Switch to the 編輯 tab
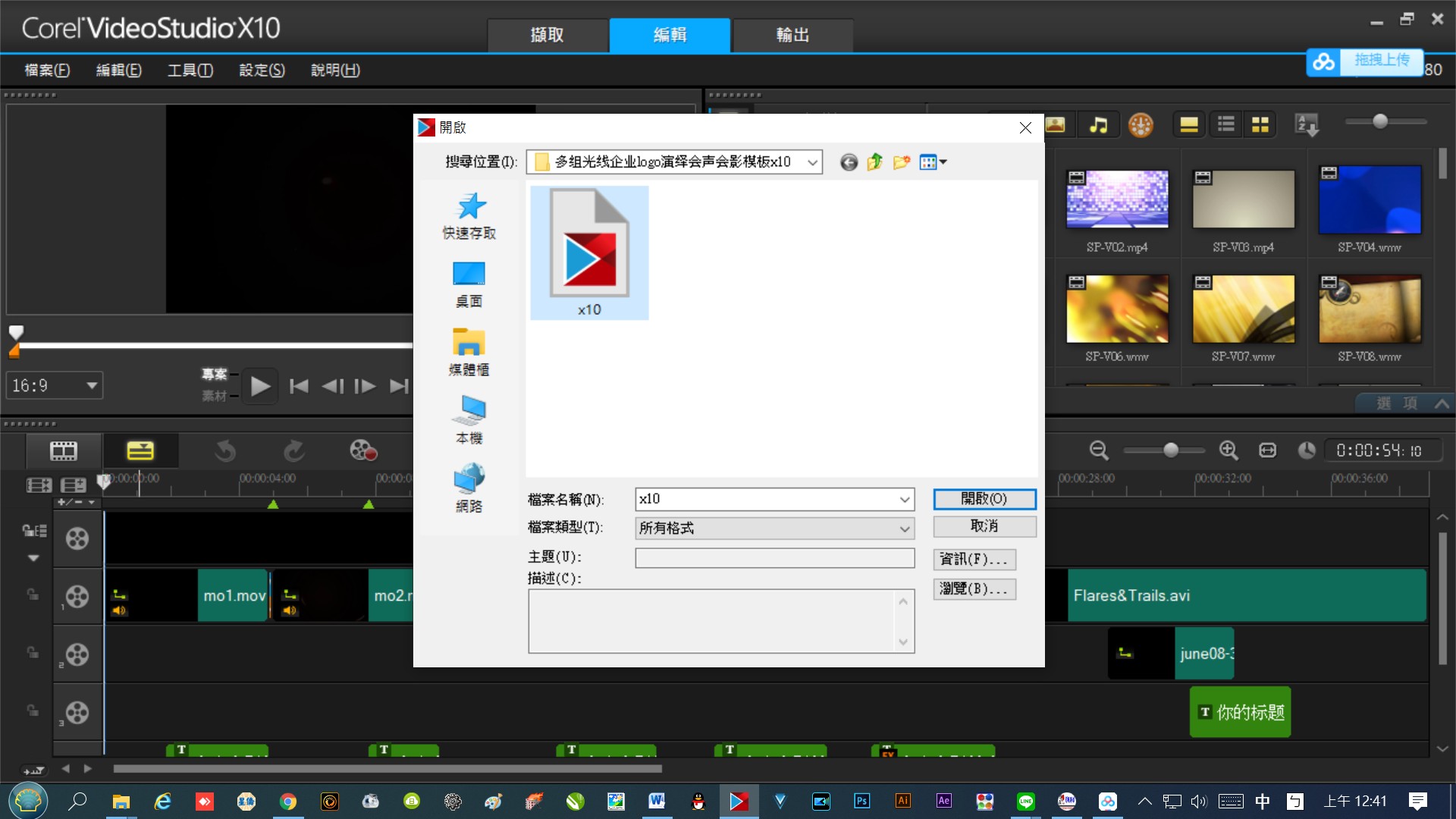 (670, 35)
